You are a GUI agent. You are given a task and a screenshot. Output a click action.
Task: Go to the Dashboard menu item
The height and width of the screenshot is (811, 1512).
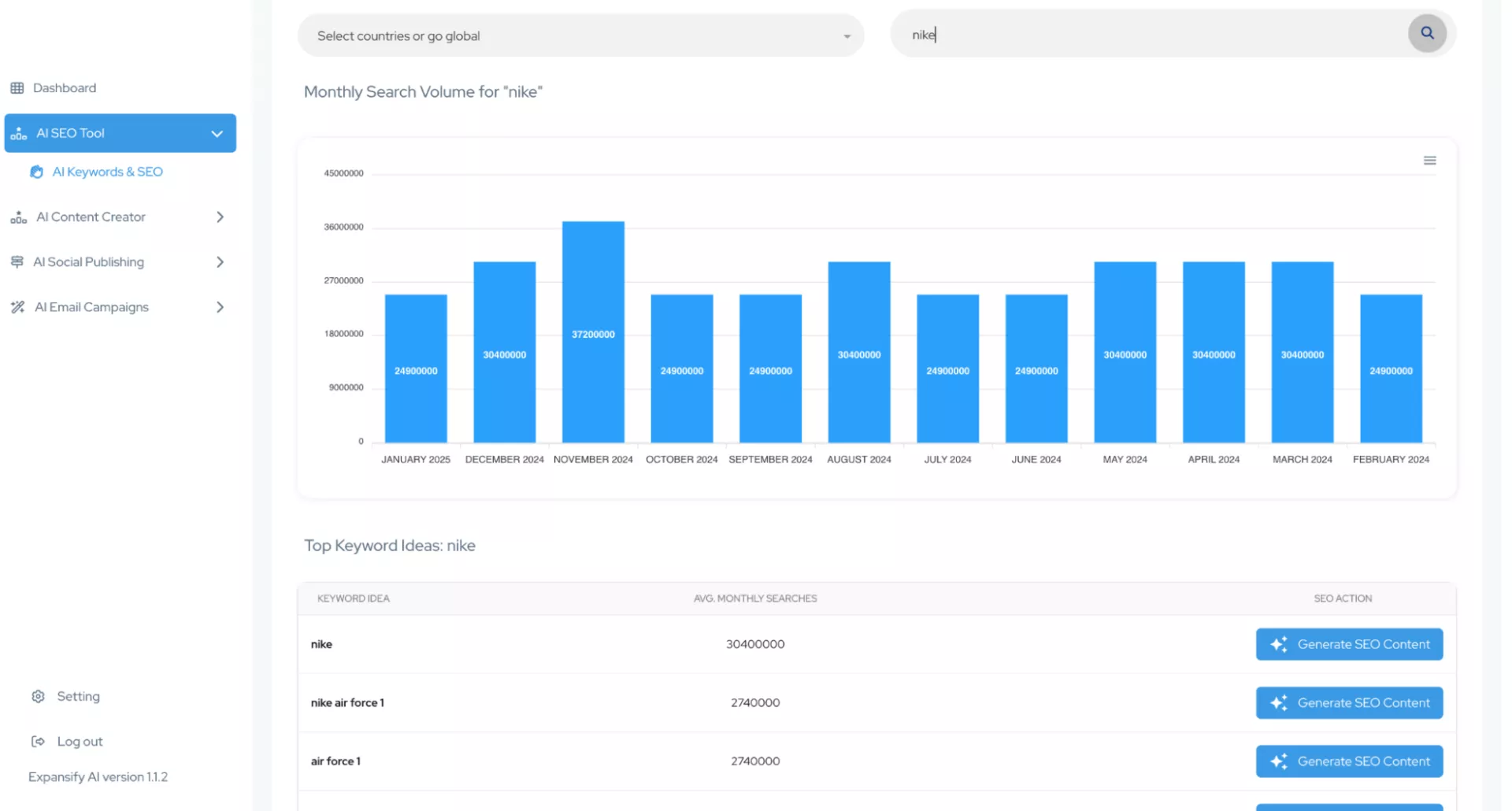(x=65, y=88)
